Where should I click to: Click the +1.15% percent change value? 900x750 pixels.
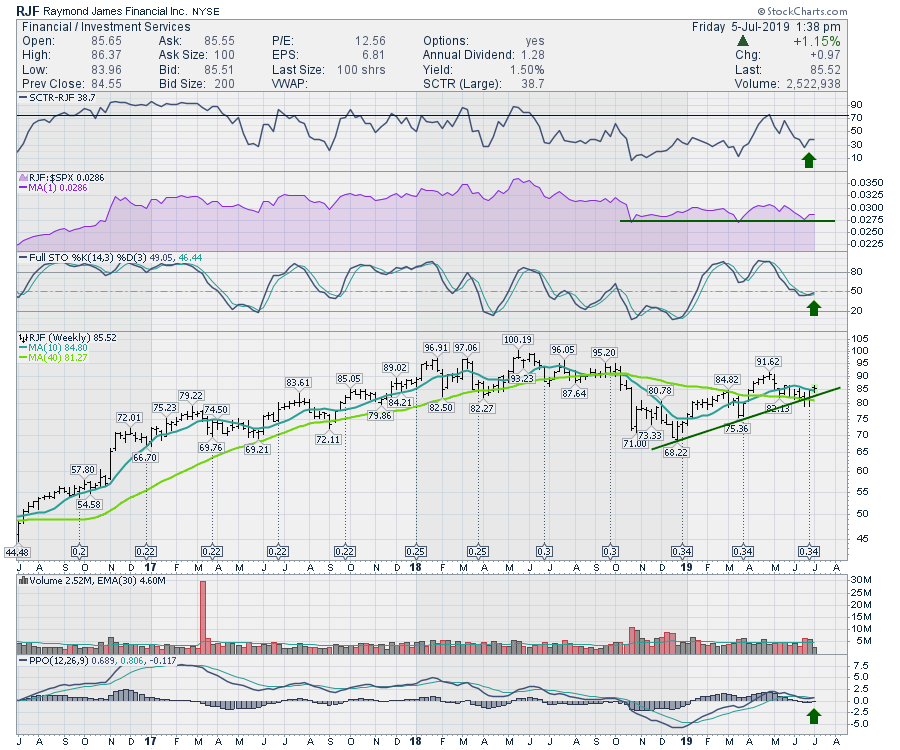(x=817, y=41)
